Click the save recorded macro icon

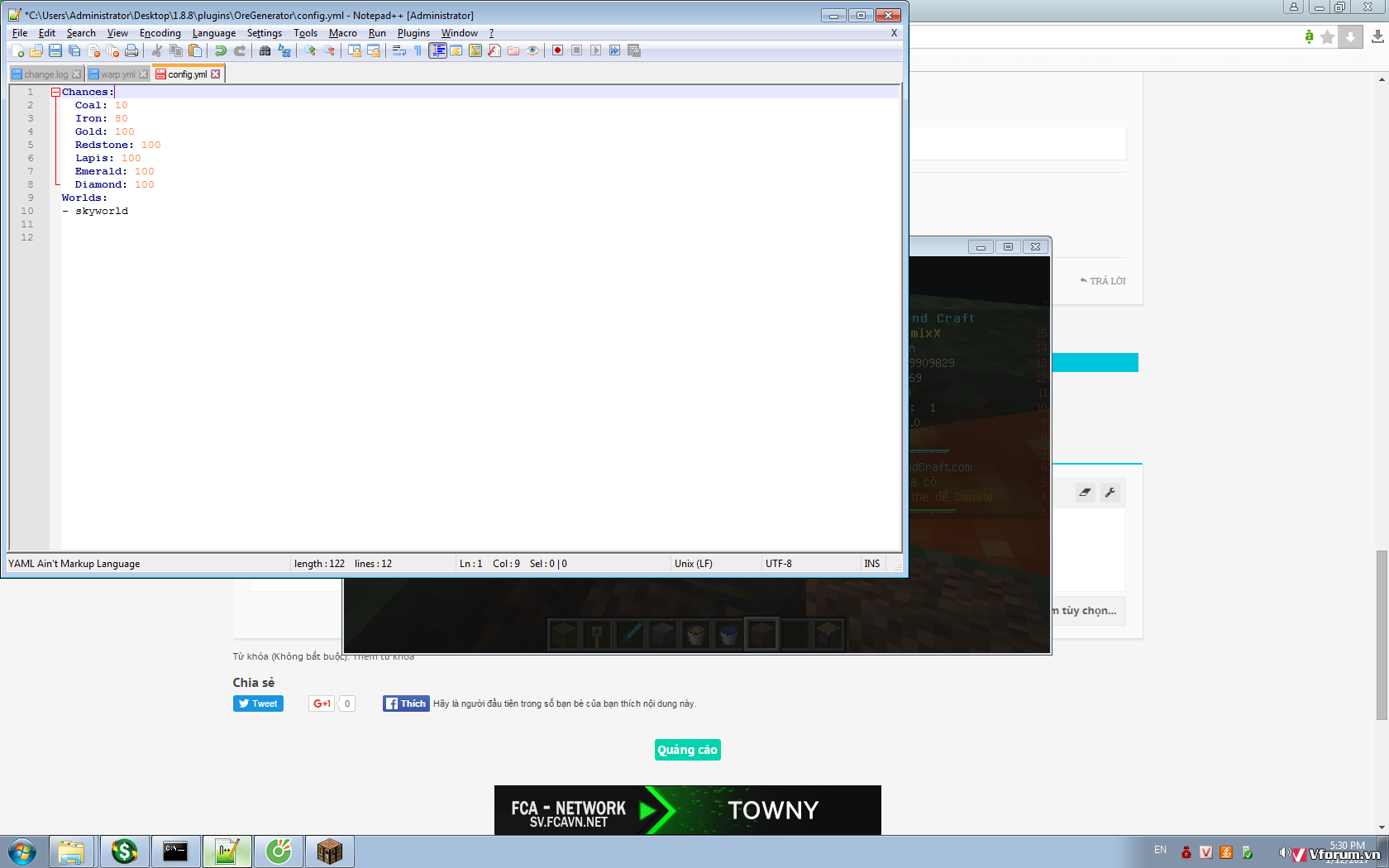pyautogui.click(x=634, y=50)
